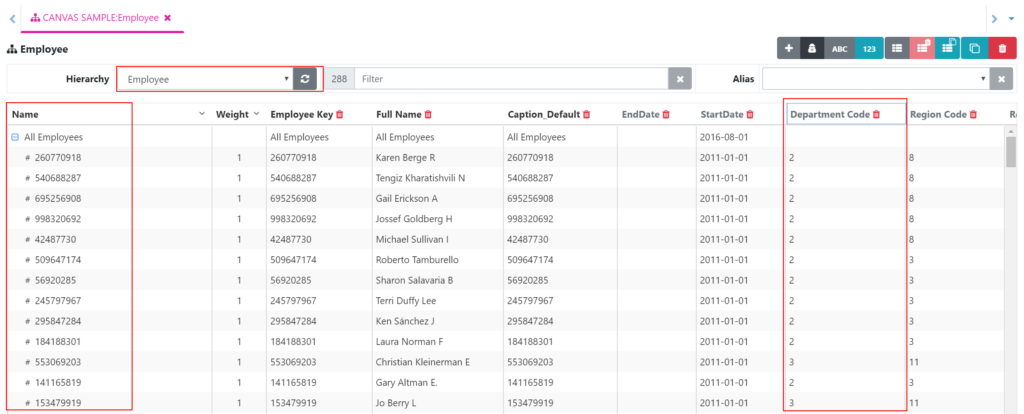Click the plus add button in toolbar

pos(789,48)
